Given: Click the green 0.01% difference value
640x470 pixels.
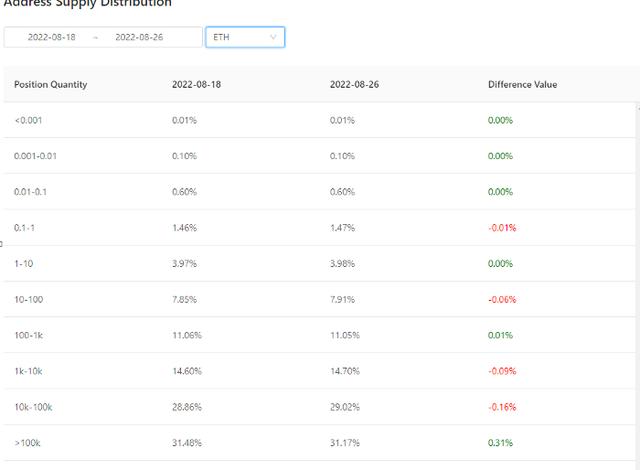Looking at the screenshot, I should 500,335.
